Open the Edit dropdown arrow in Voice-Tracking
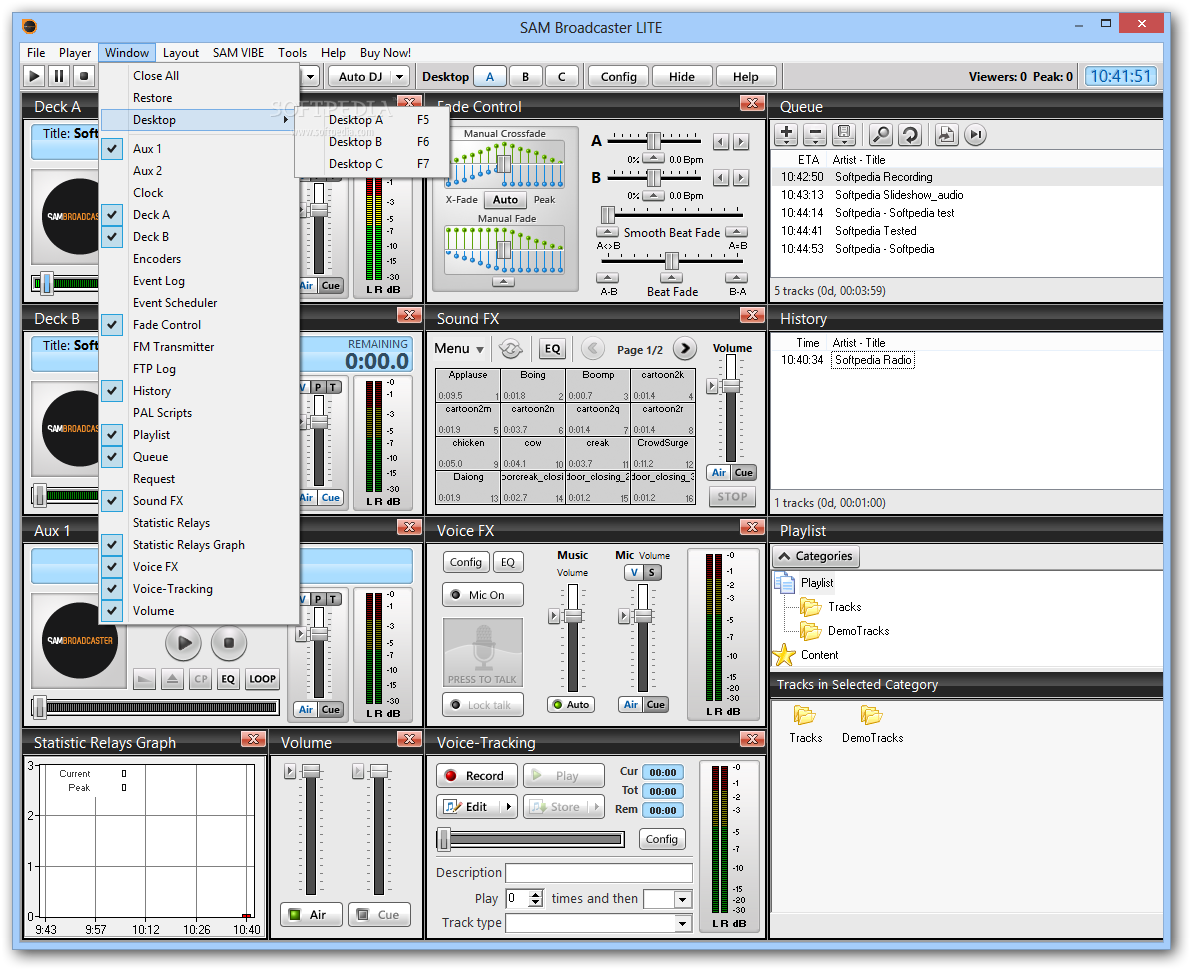Screen dimensions: 1191x970 click(x=508, y=807)
